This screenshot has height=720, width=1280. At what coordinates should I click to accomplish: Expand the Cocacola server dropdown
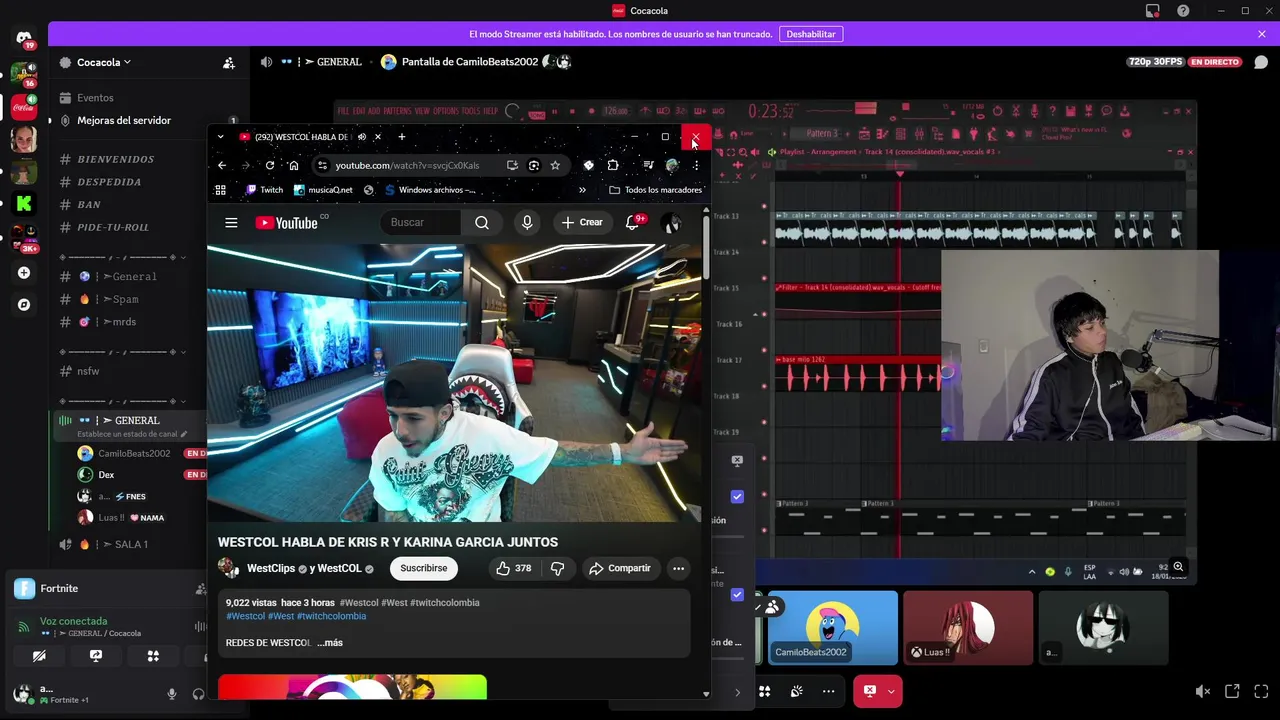click(x=105, y=62)
